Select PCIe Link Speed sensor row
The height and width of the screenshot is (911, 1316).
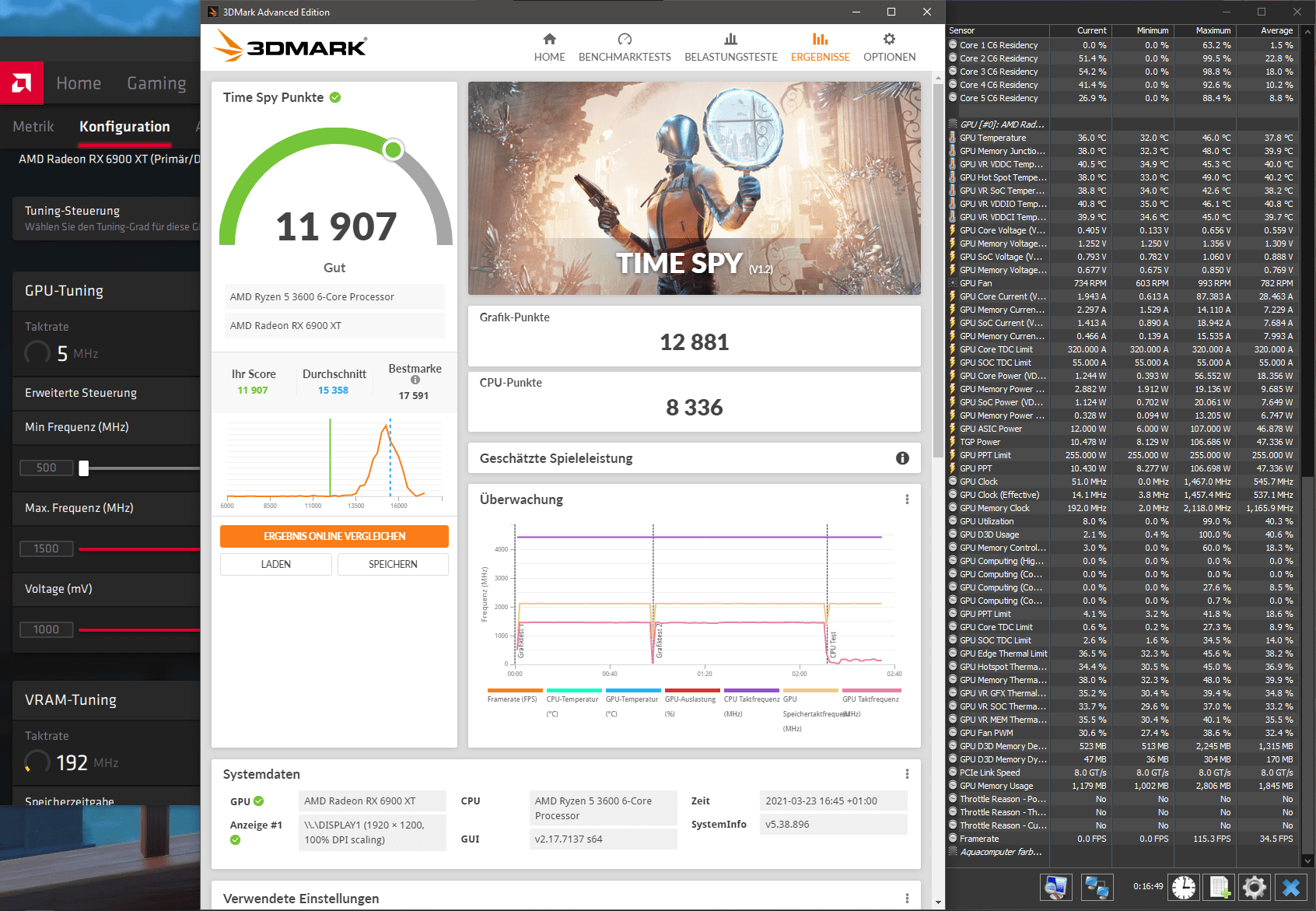click(1122, 773)
